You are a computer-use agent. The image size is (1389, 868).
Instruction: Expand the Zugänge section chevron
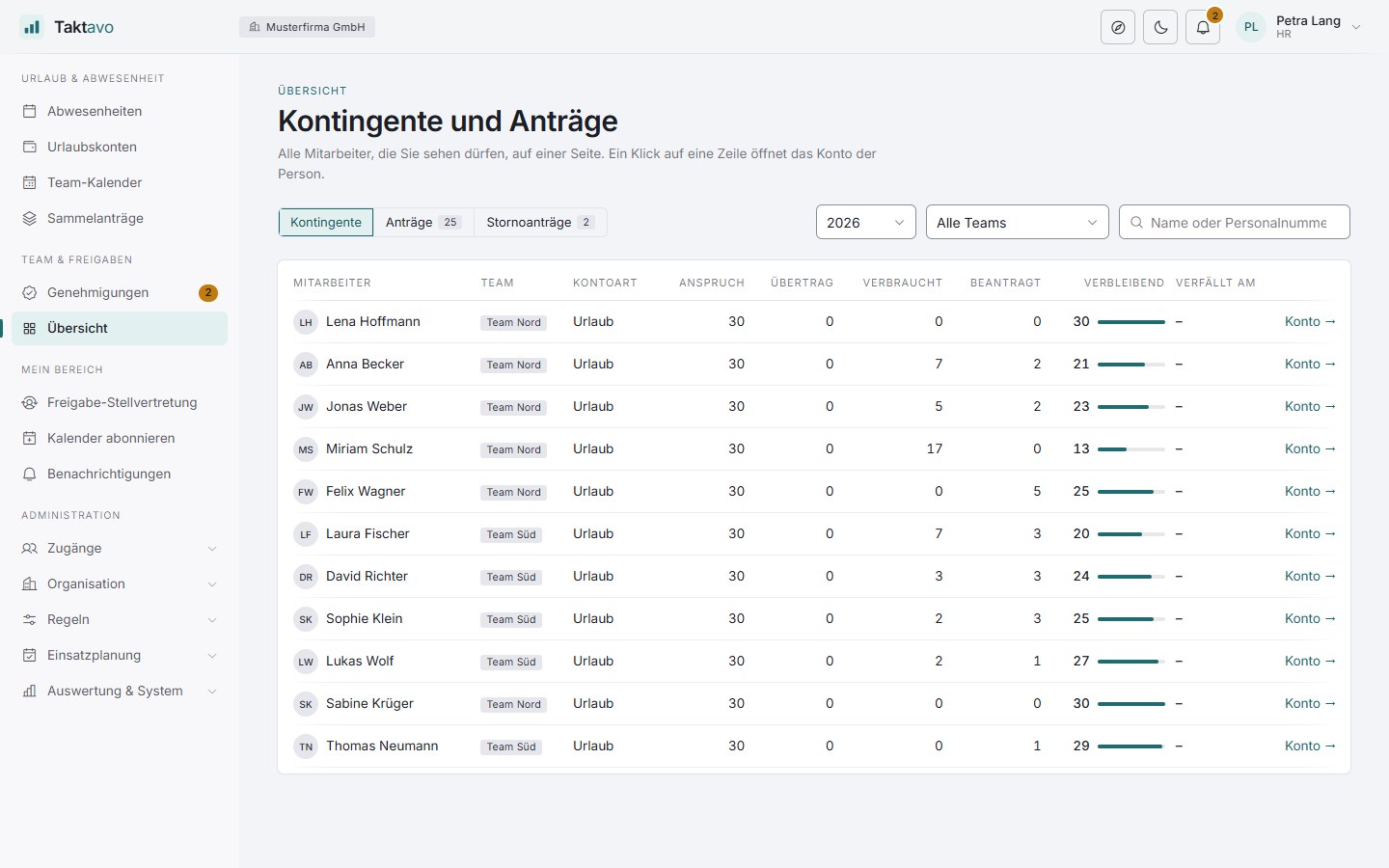212,549
